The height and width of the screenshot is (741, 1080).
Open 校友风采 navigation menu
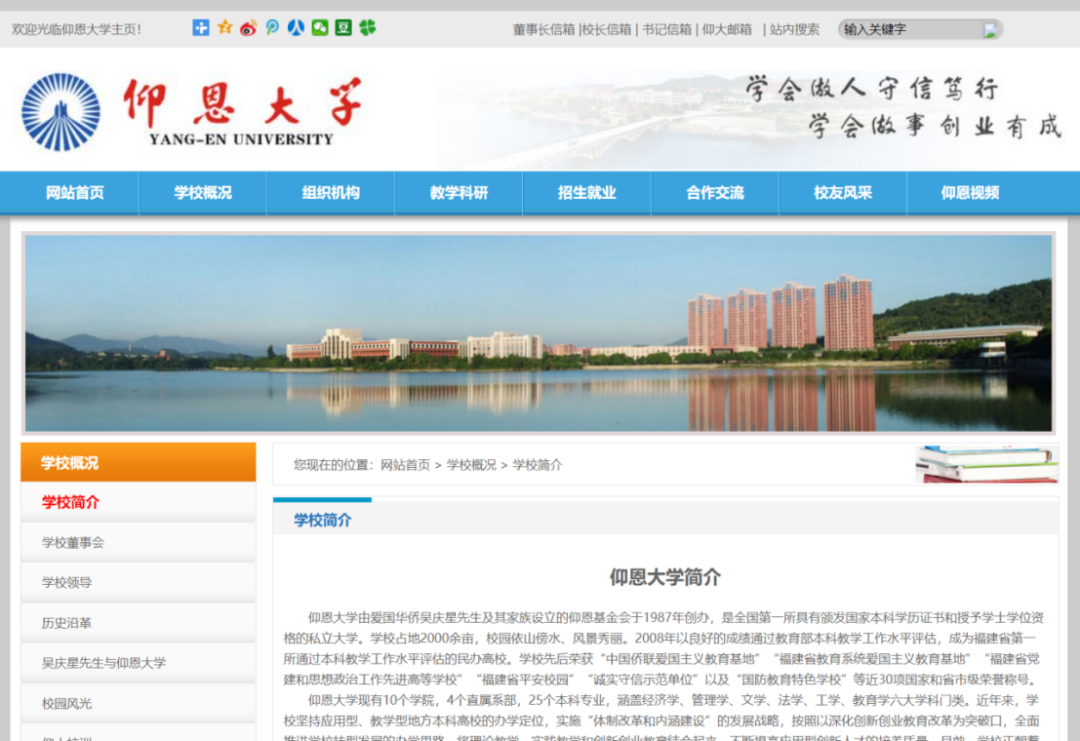coord(843,193)
